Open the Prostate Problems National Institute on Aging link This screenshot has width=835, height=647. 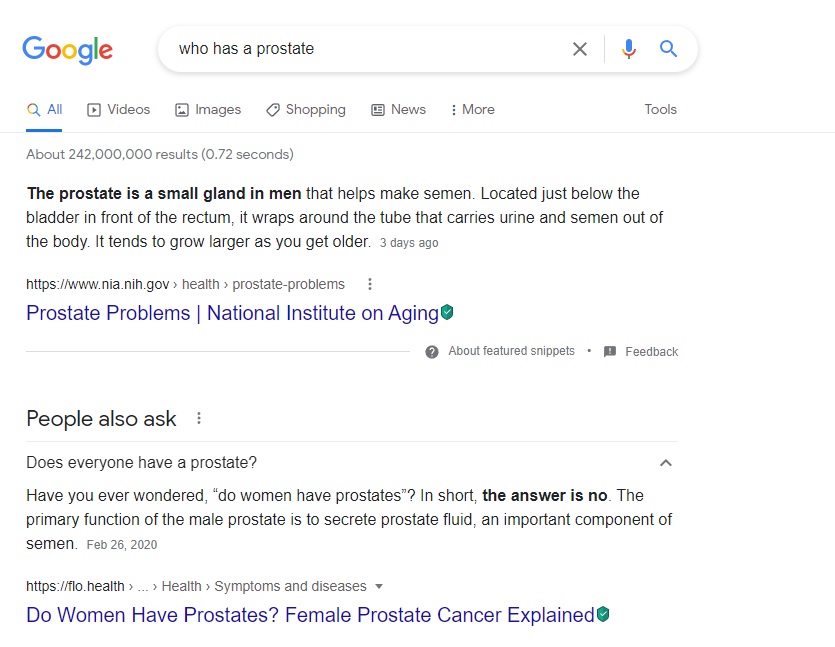coord(232,313)
